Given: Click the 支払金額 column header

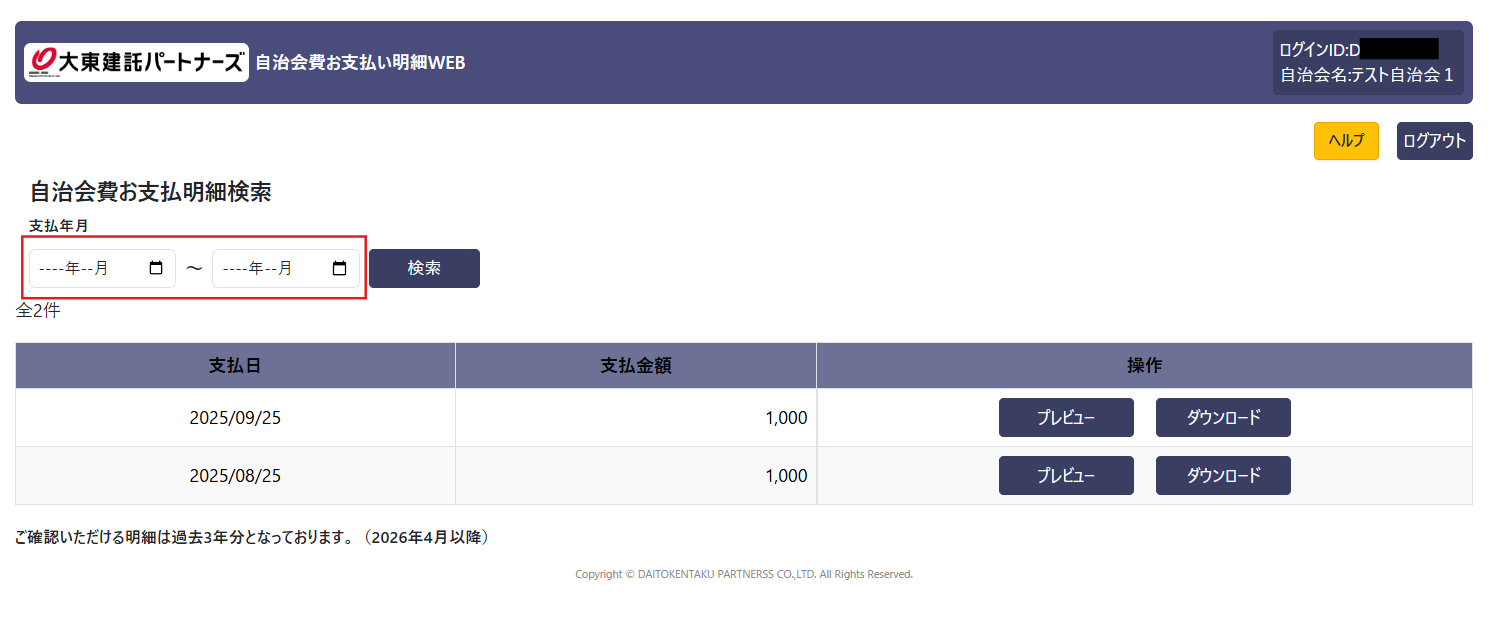Looking at the screenshot, I should [635, 366].
